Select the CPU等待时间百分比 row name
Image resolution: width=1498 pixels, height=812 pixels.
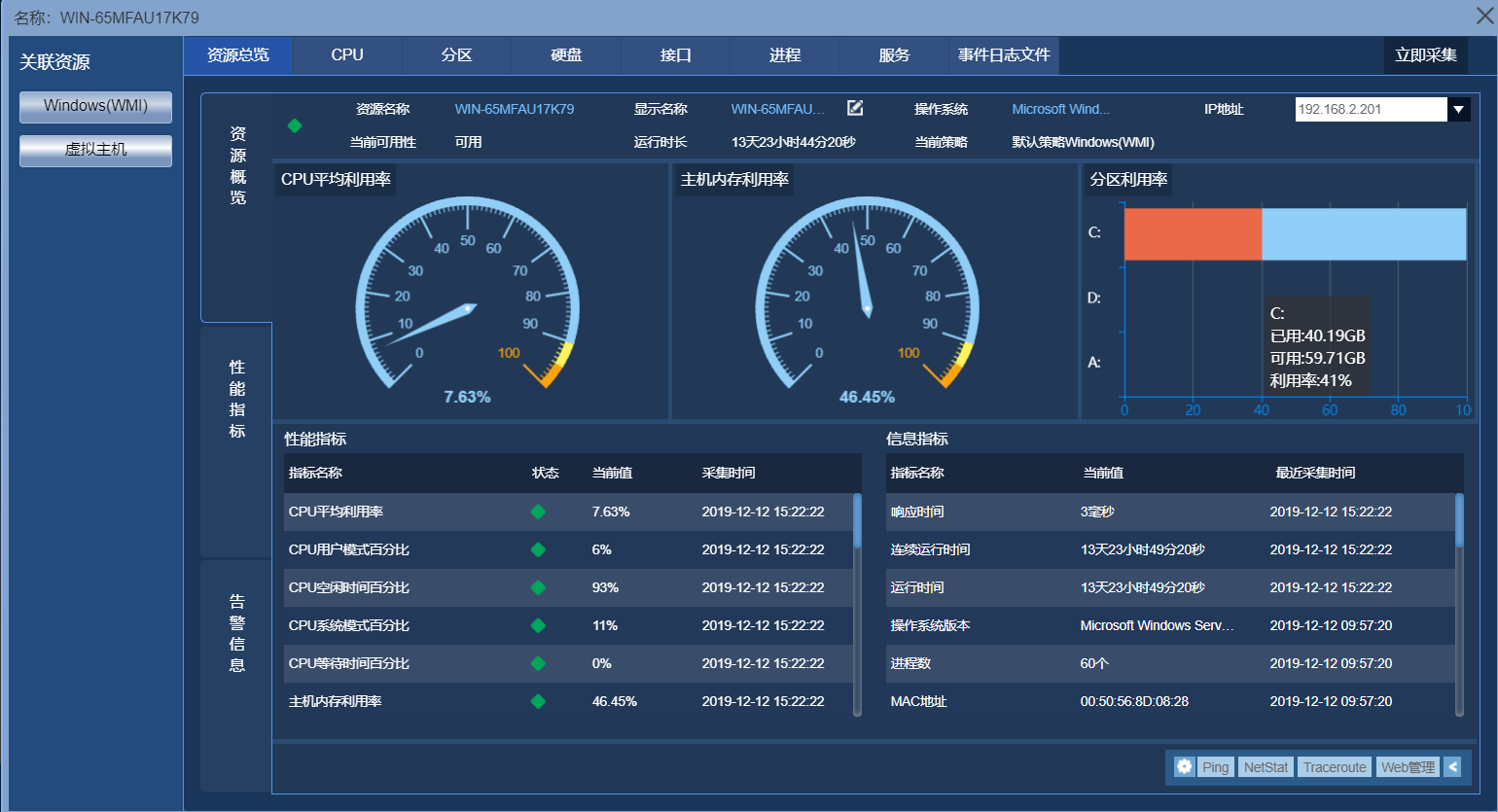tap(349, 663)
